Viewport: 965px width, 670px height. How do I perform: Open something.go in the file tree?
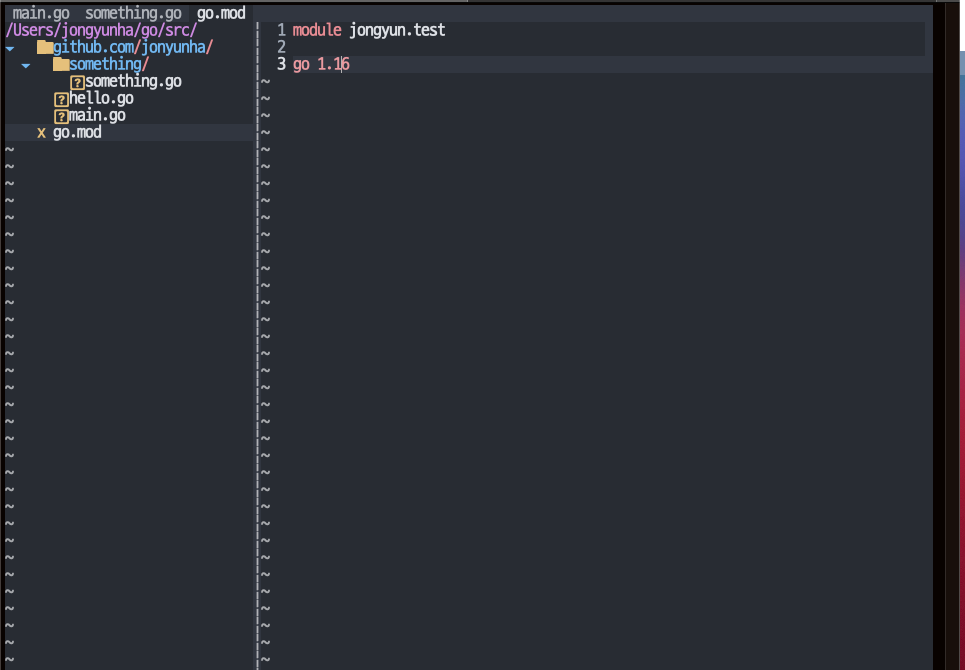click(x=133, y=82)
